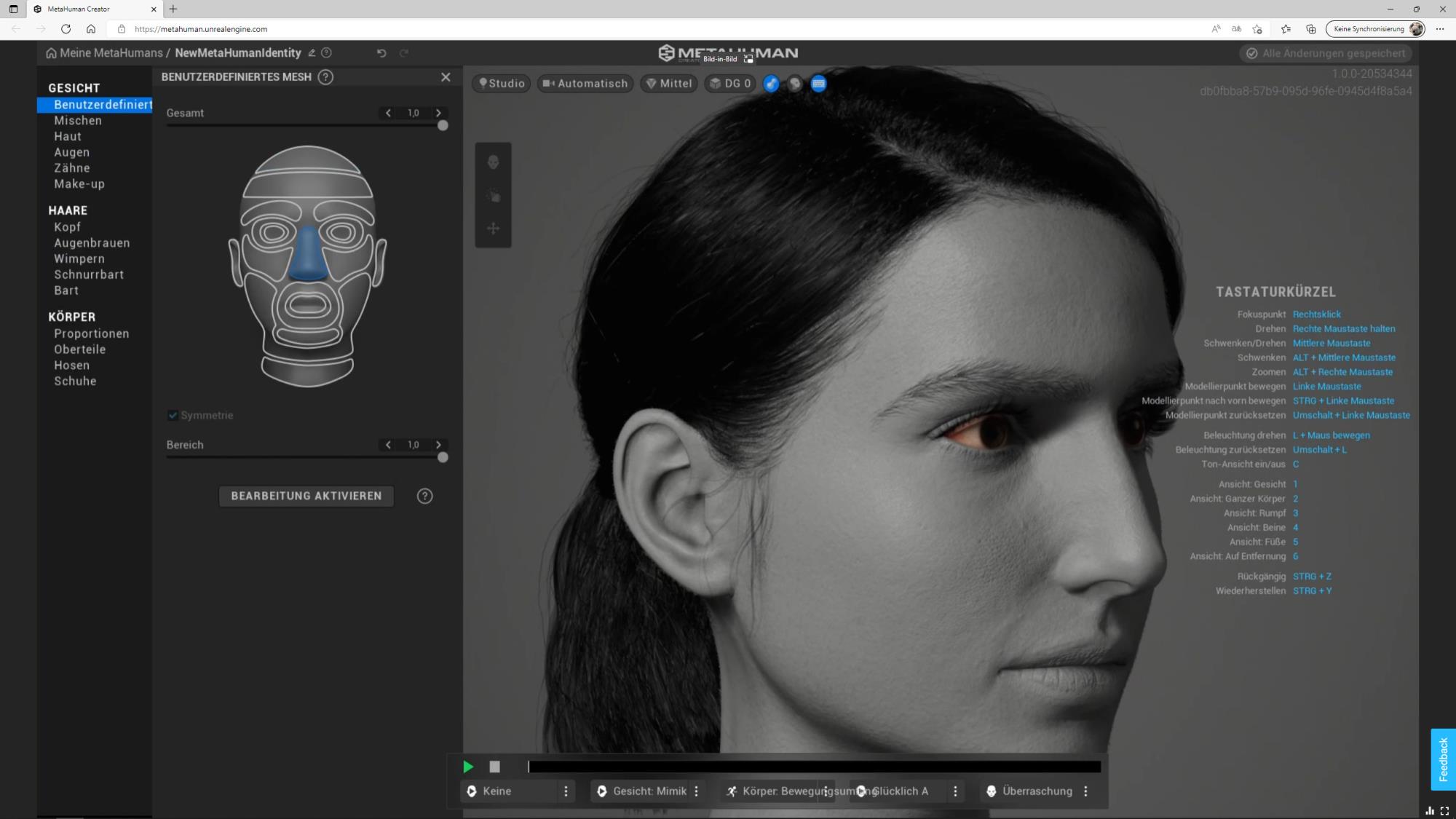The image size is (1456, 819).
Task: Select the Gesicht: Mimik animation
Action: click(642, 791)
